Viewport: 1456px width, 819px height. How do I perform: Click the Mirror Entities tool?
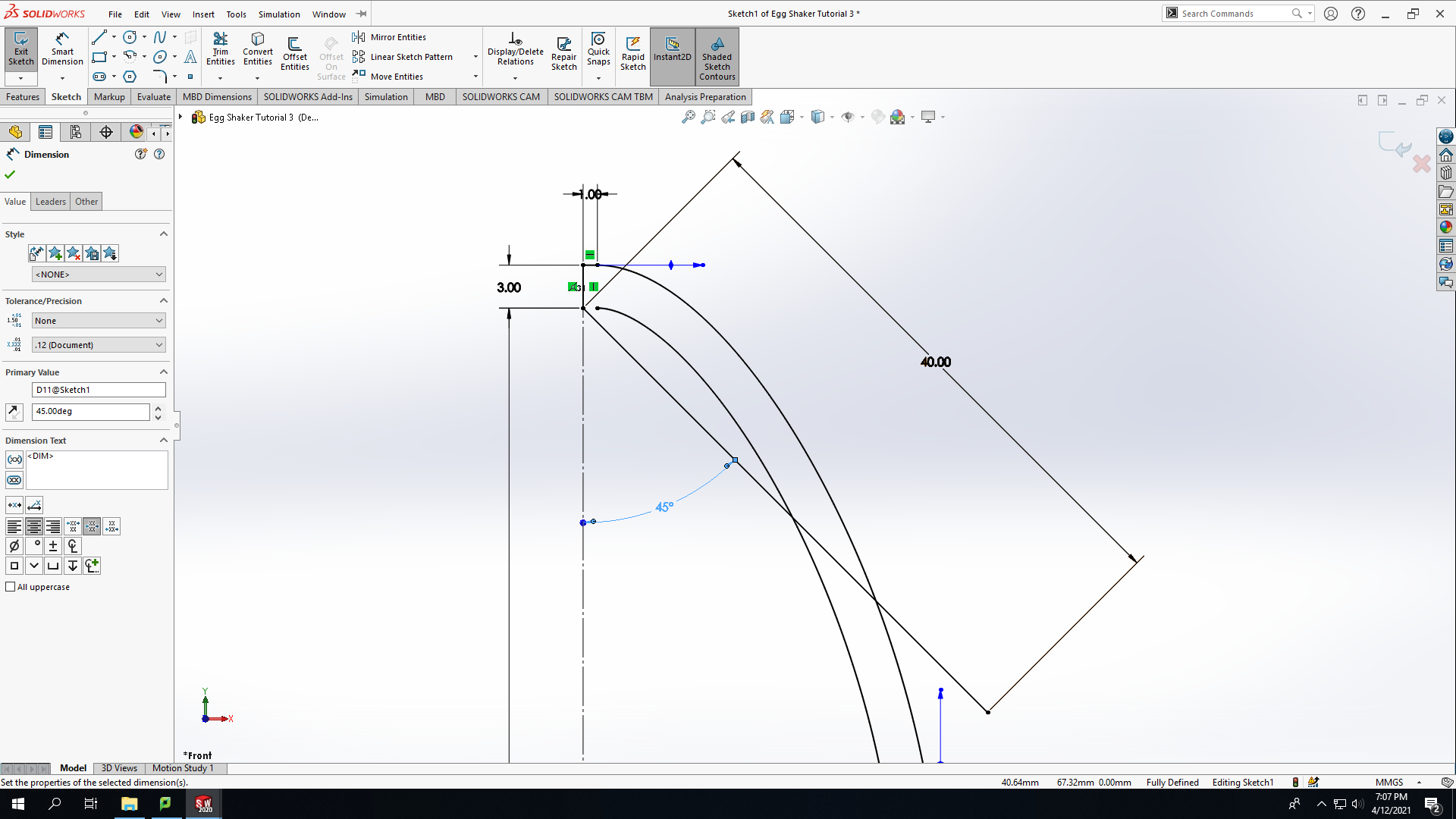tap(389, 37)
